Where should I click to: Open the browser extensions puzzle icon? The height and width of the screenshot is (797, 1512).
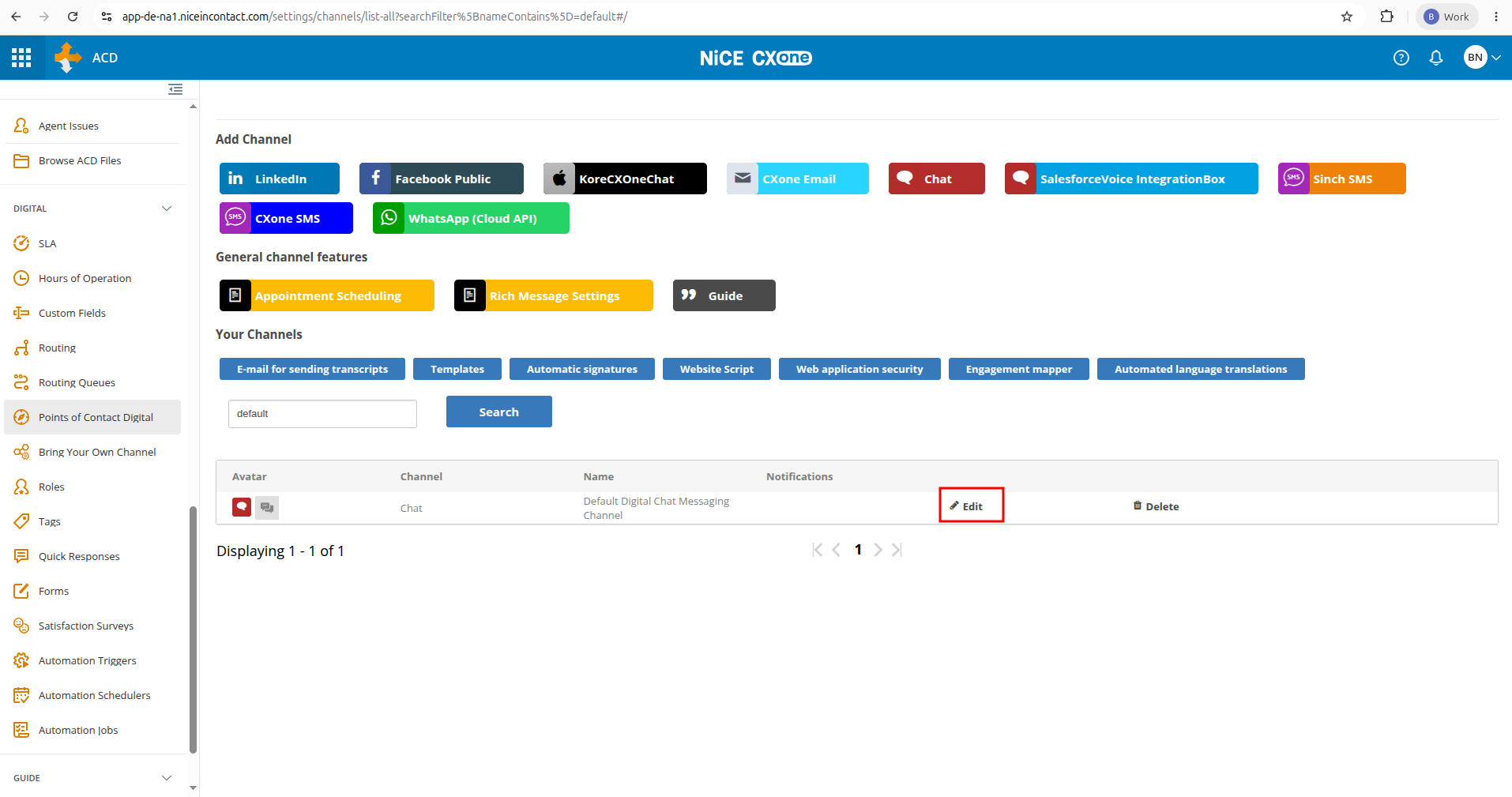[x=1386, y=17]
